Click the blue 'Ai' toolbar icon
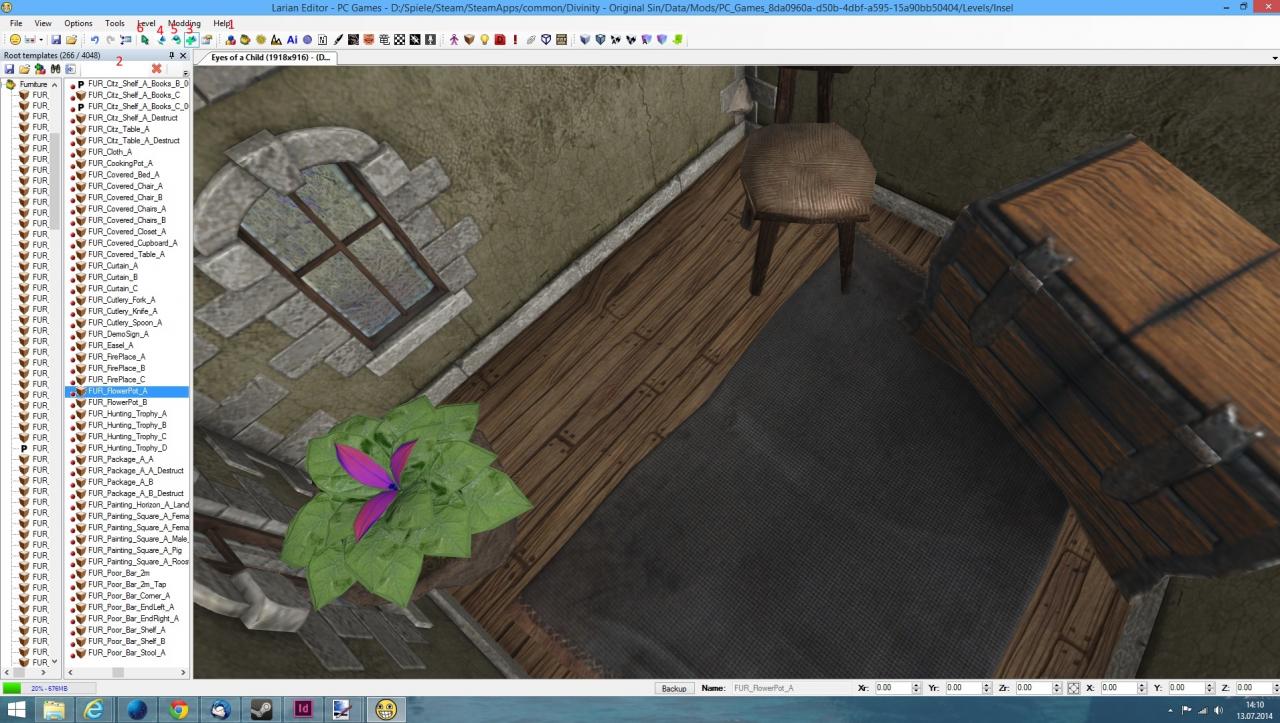This screenshot has width=1280, height=723. 292,40
